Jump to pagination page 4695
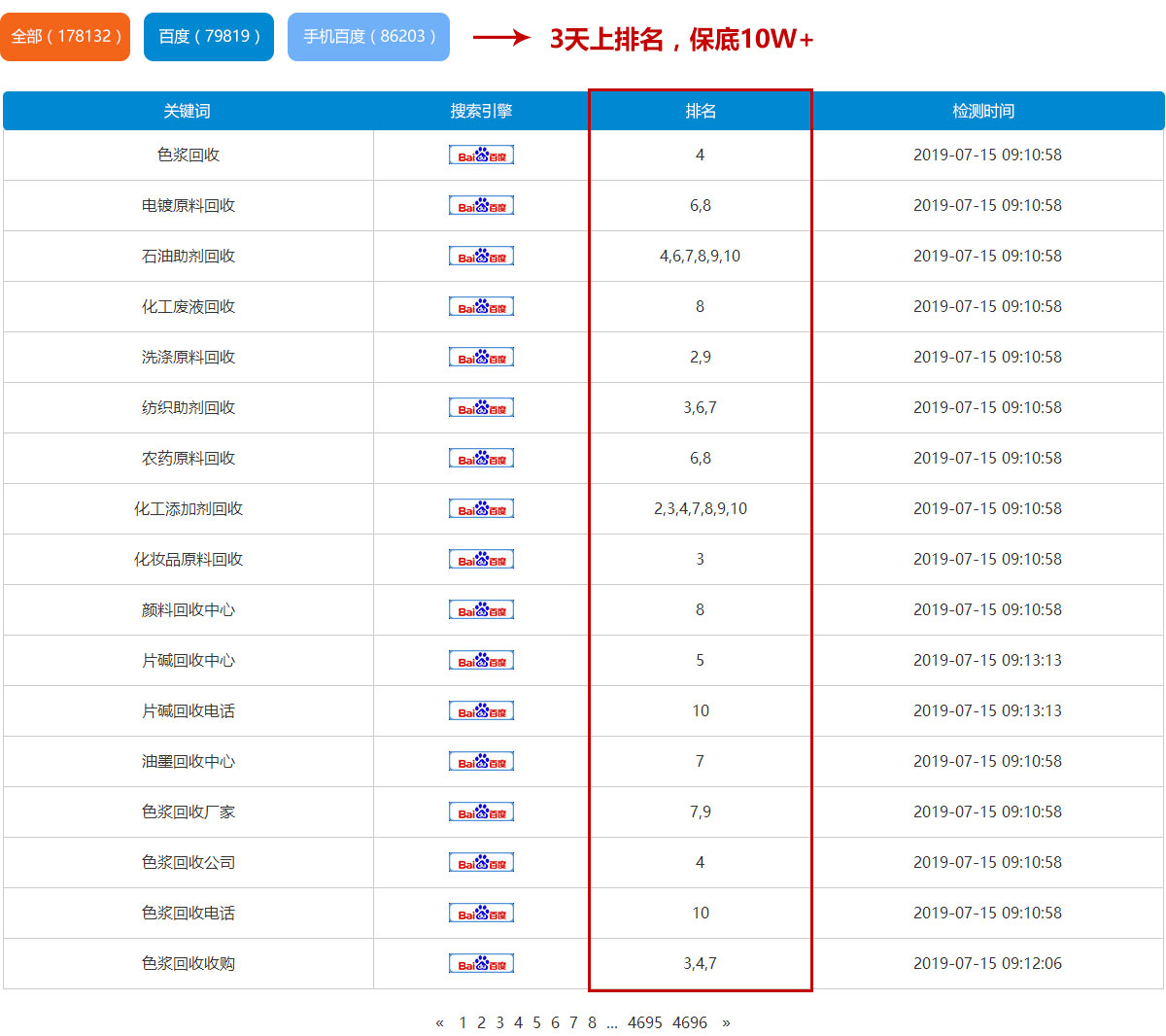Viewport: 1166px width, 1036px height. click(645, 1022)
